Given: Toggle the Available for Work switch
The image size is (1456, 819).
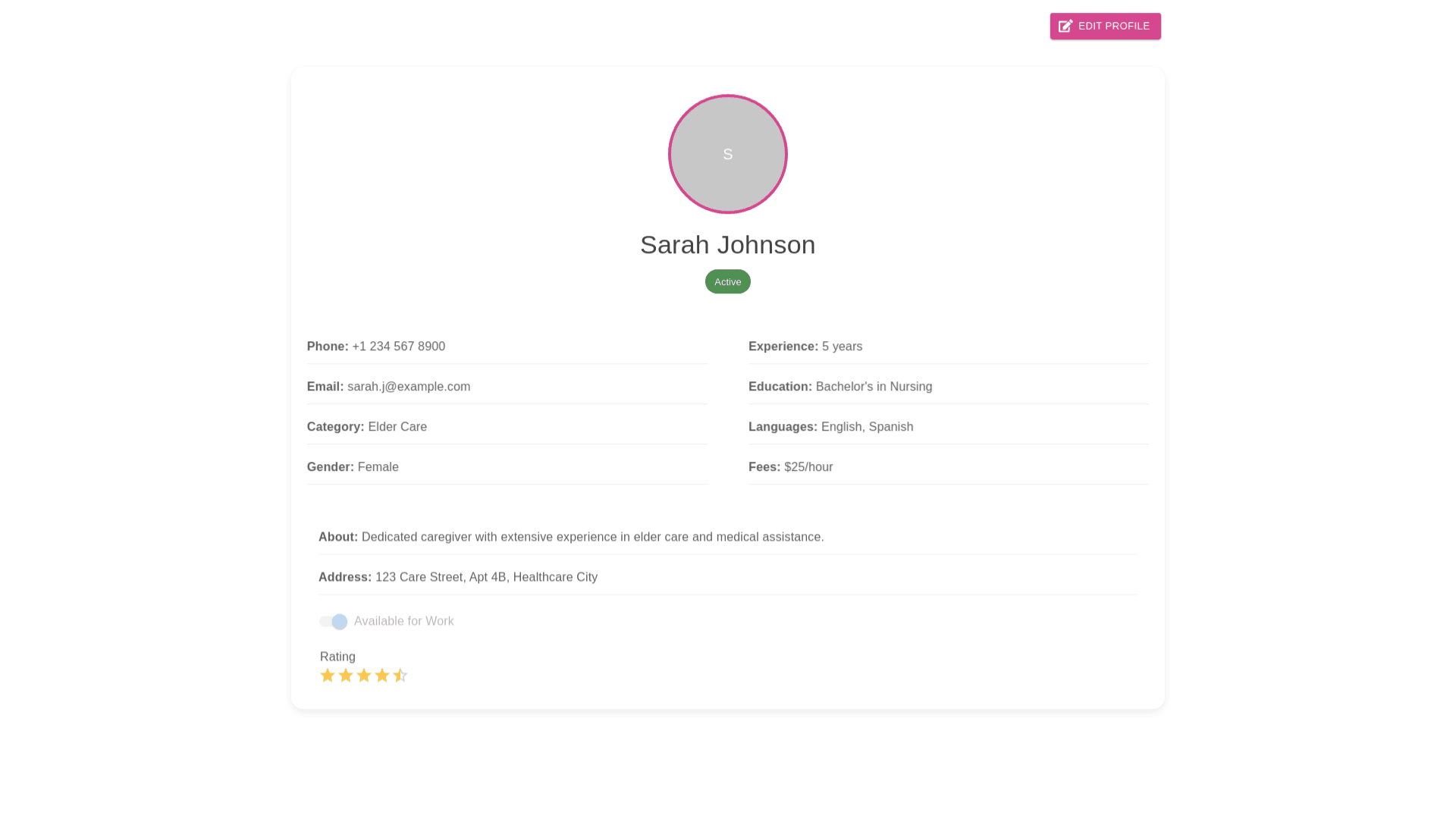Looking at the screenshot, I should point(333,622).
